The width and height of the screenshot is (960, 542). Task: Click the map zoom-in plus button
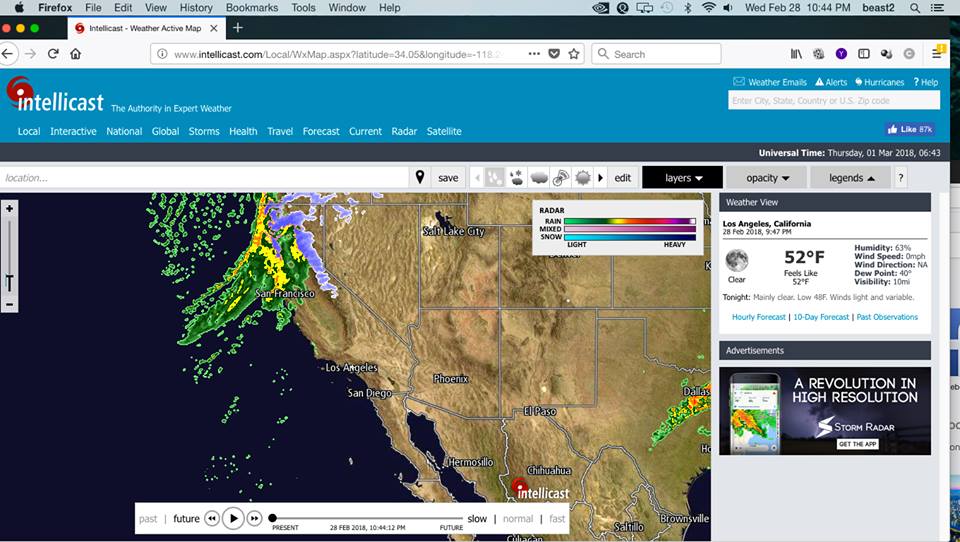[9, 209]
